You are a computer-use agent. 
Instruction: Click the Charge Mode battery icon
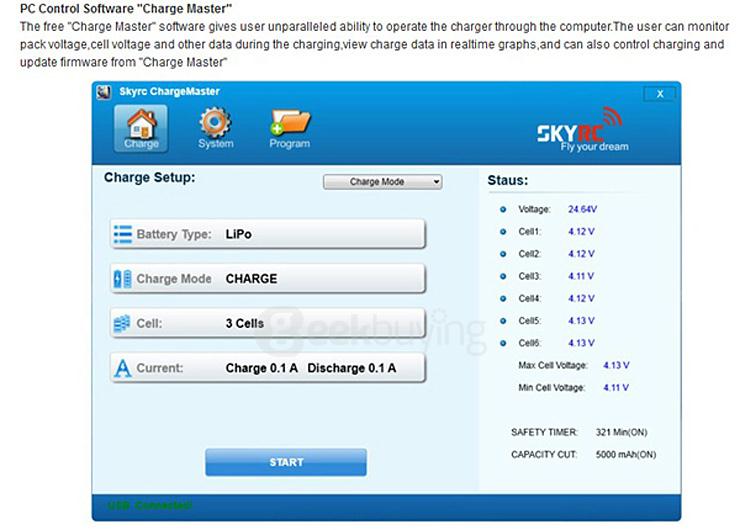tap(123, 279)
